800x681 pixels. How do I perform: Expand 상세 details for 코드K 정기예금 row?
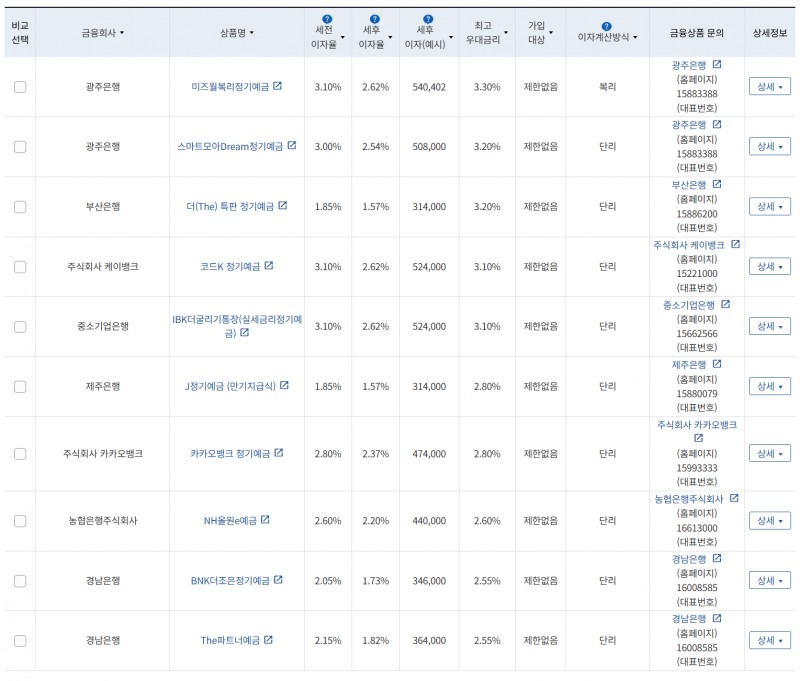pos(769,267)
